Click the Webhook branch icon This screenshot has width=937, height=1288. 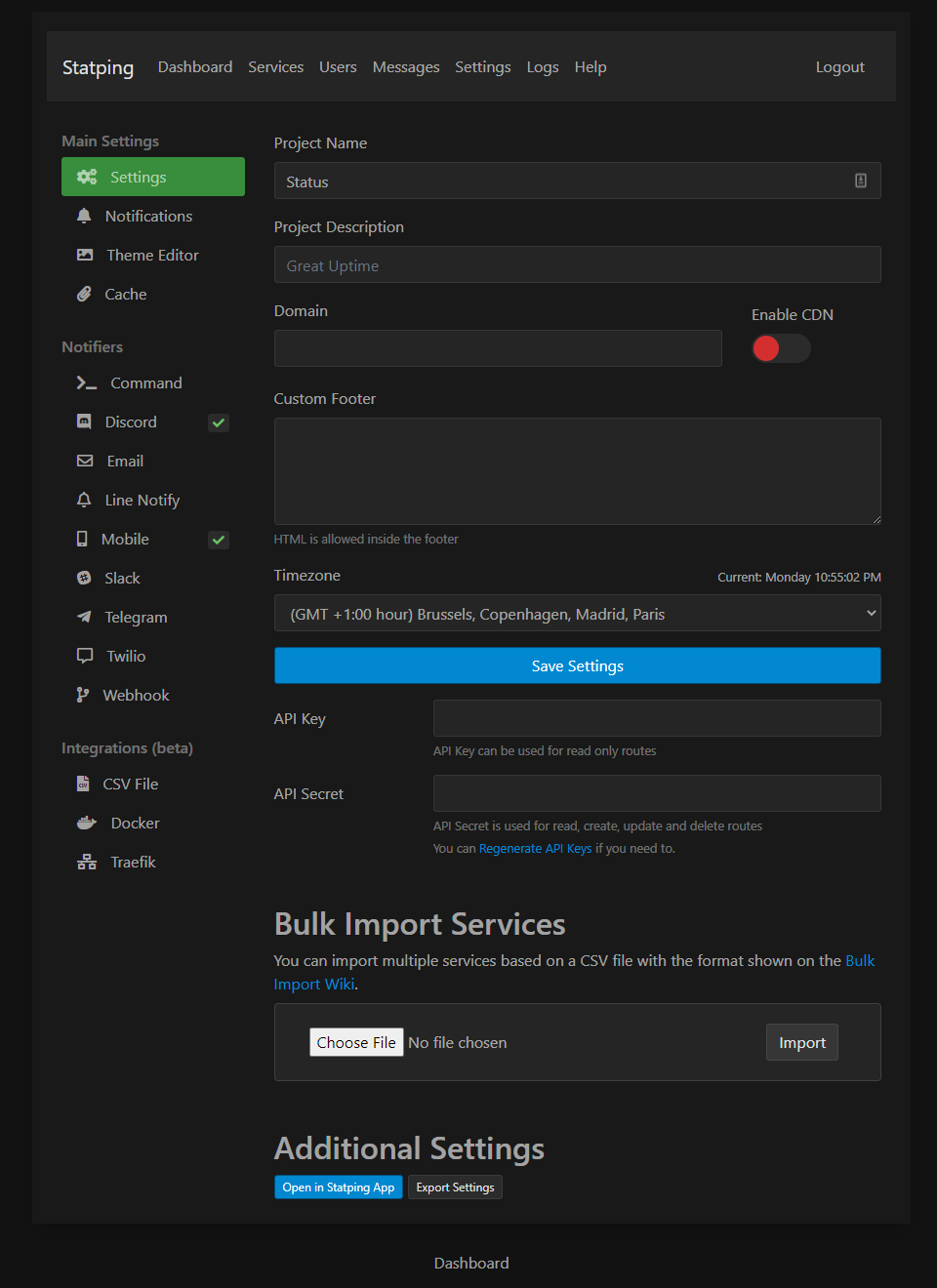83,695
